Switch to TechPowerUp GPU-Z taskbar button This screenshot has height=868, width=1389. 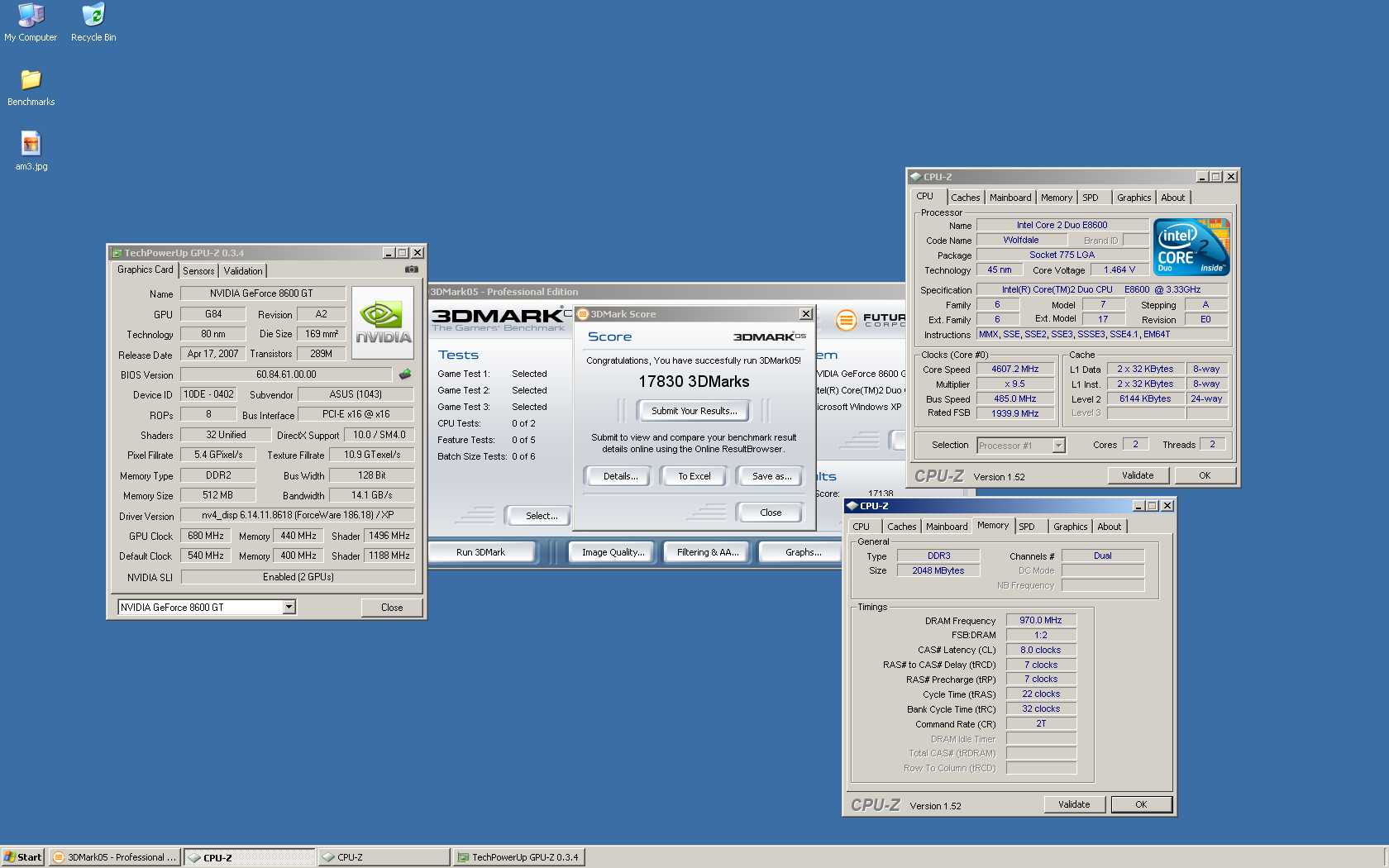coord(519,857)
